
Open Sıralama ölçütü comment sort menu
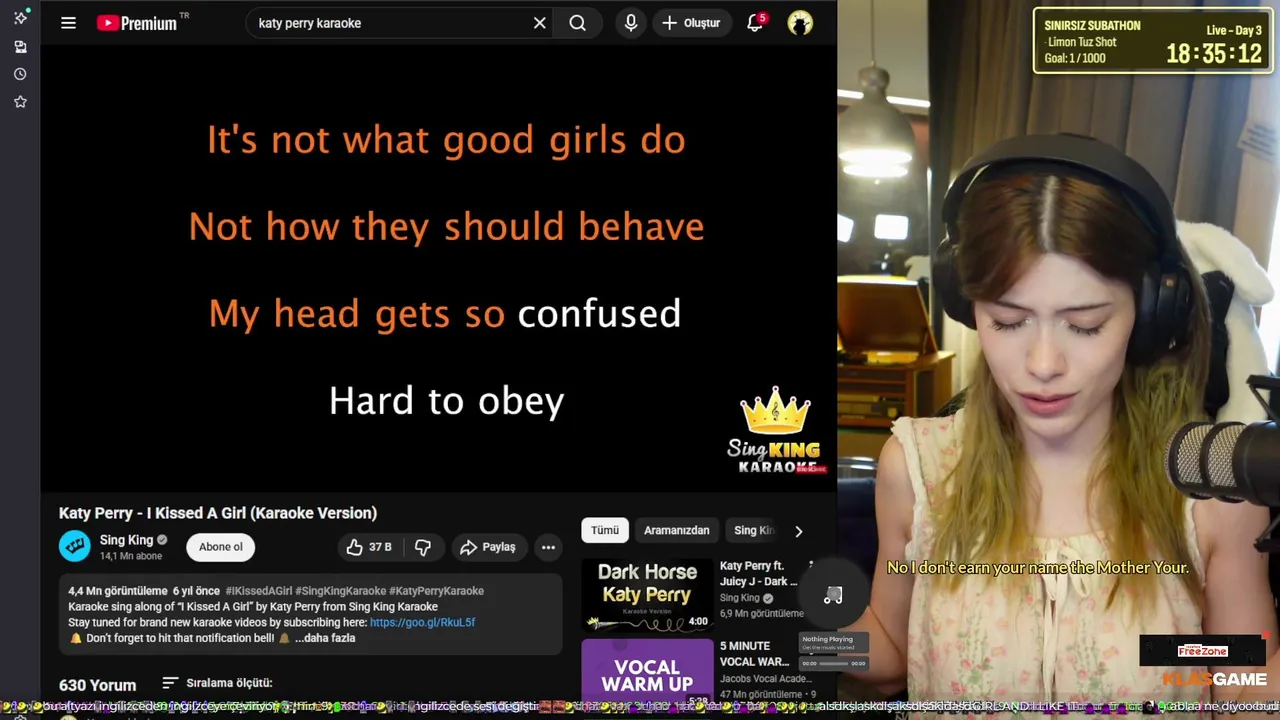coord(217,683)
